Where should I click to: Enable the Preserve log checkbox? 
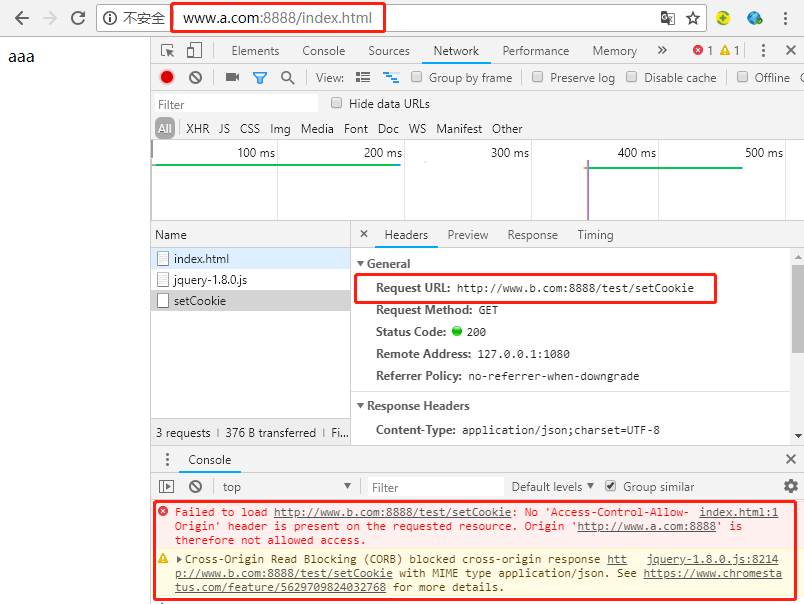537,77
